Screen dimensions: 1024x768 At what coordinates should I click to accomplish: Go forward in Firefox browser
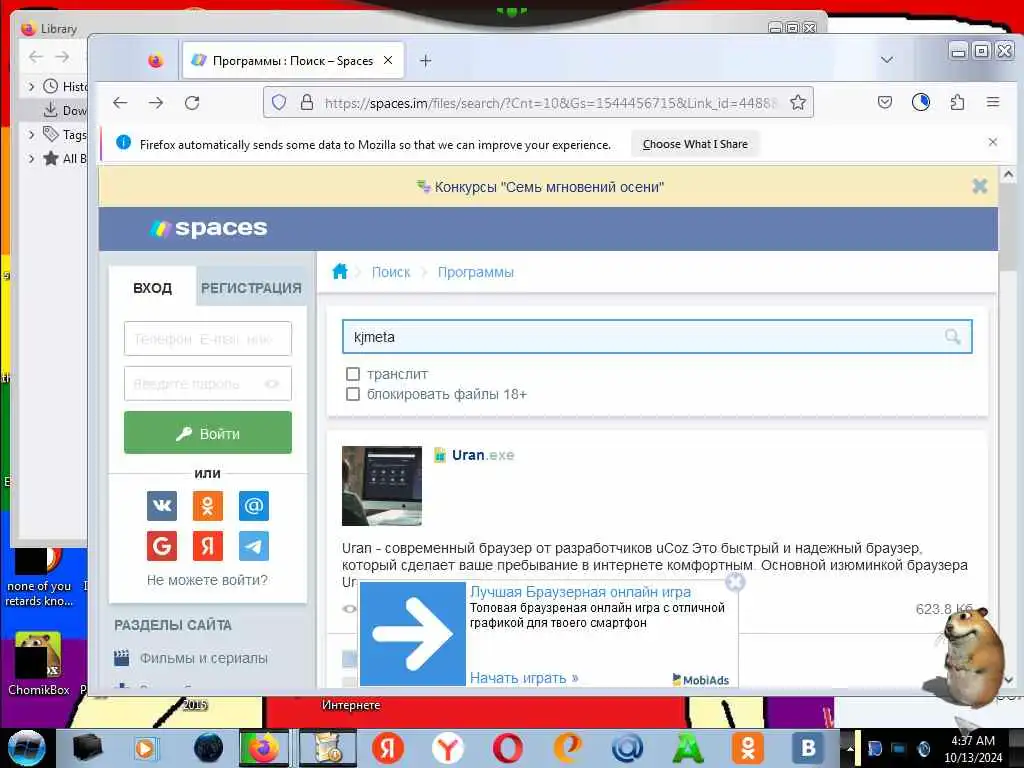pyautogui.click(x=155, y=103)
